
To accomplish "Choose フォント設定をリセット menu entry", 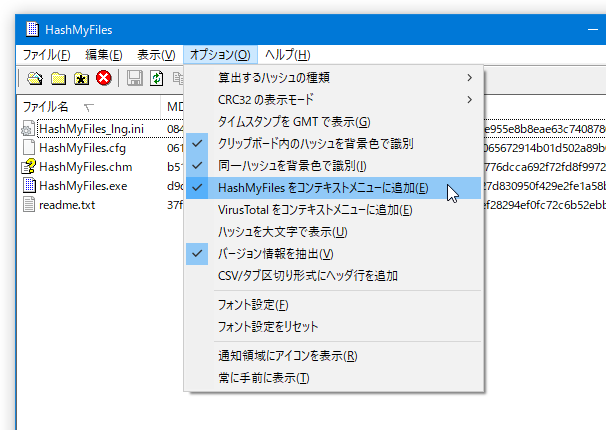I will 334,327.
